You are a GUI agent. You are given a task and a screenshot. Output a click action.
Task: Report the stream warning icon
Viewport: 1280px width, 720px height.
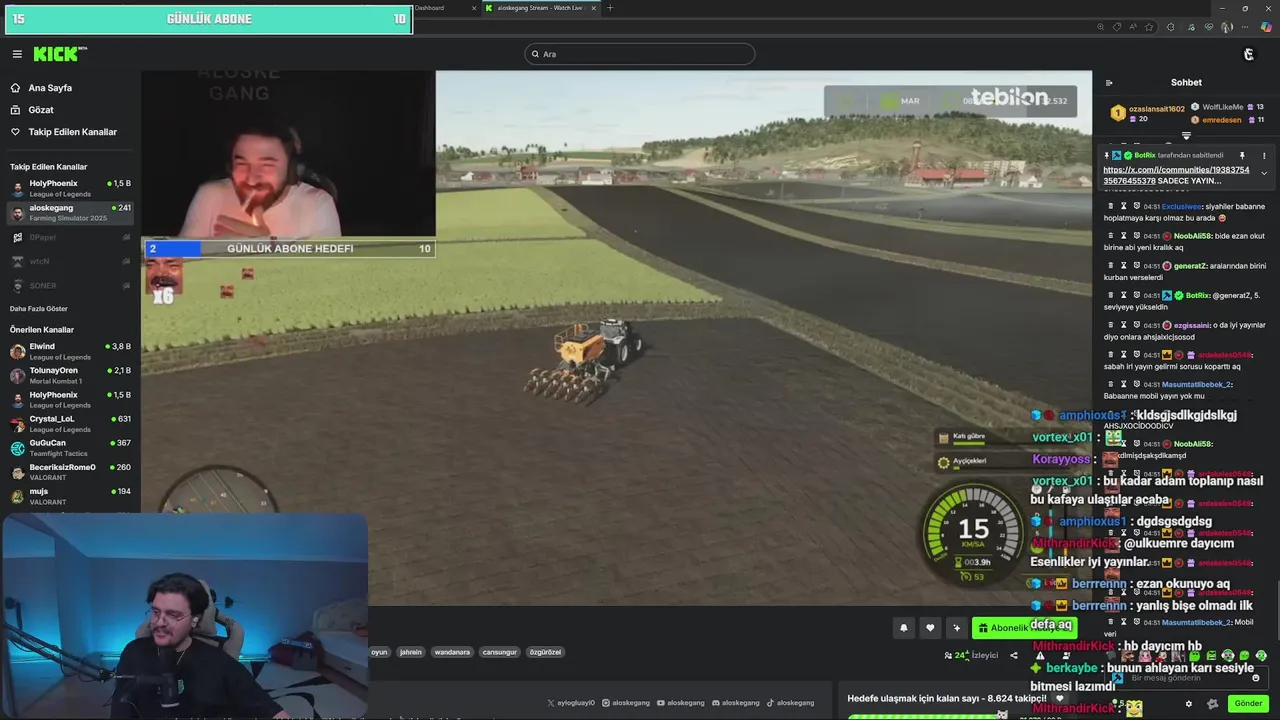tap(1040, 656)
